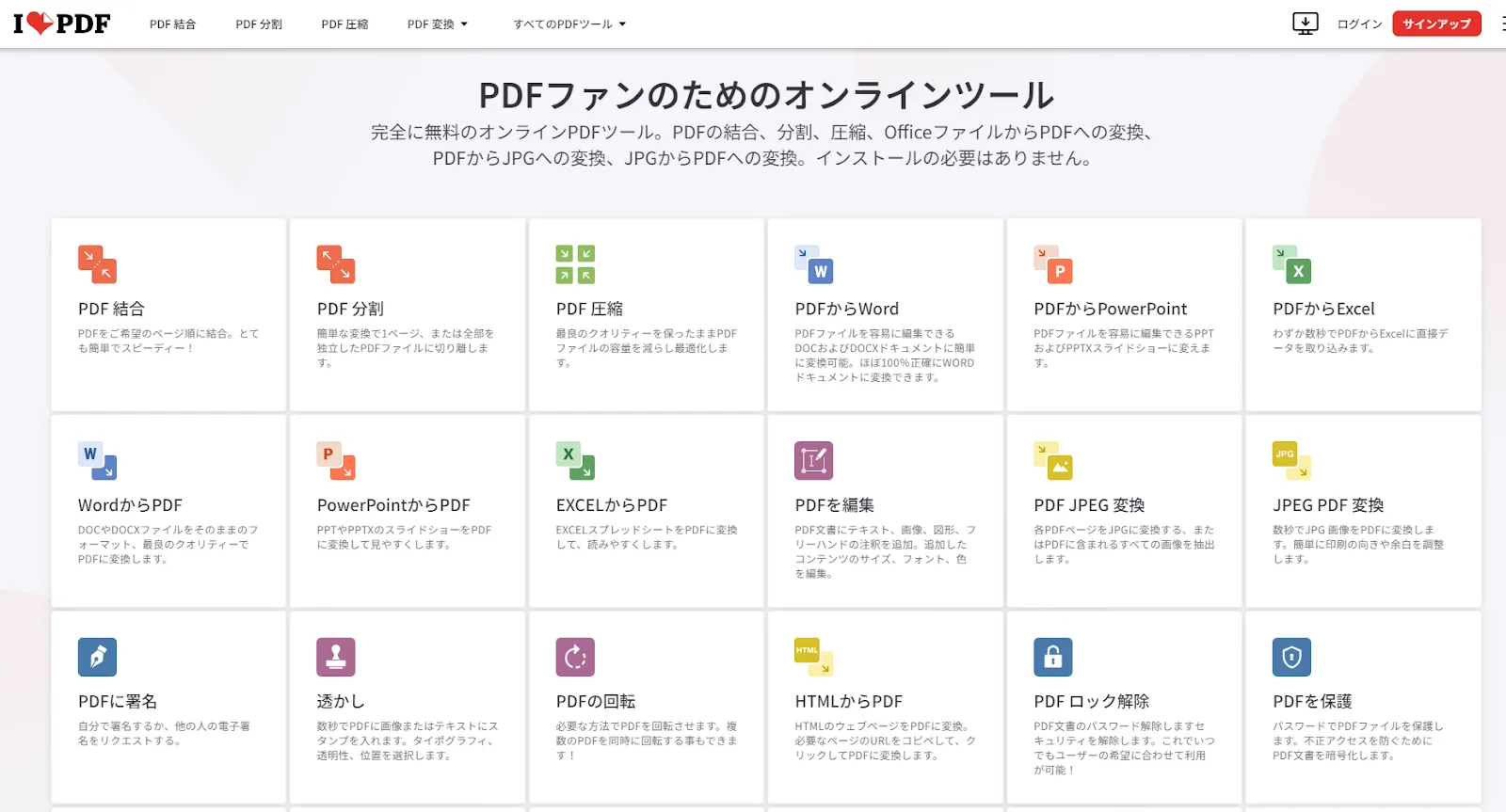Click the PDF 分割 split icon

pos(336,264)
